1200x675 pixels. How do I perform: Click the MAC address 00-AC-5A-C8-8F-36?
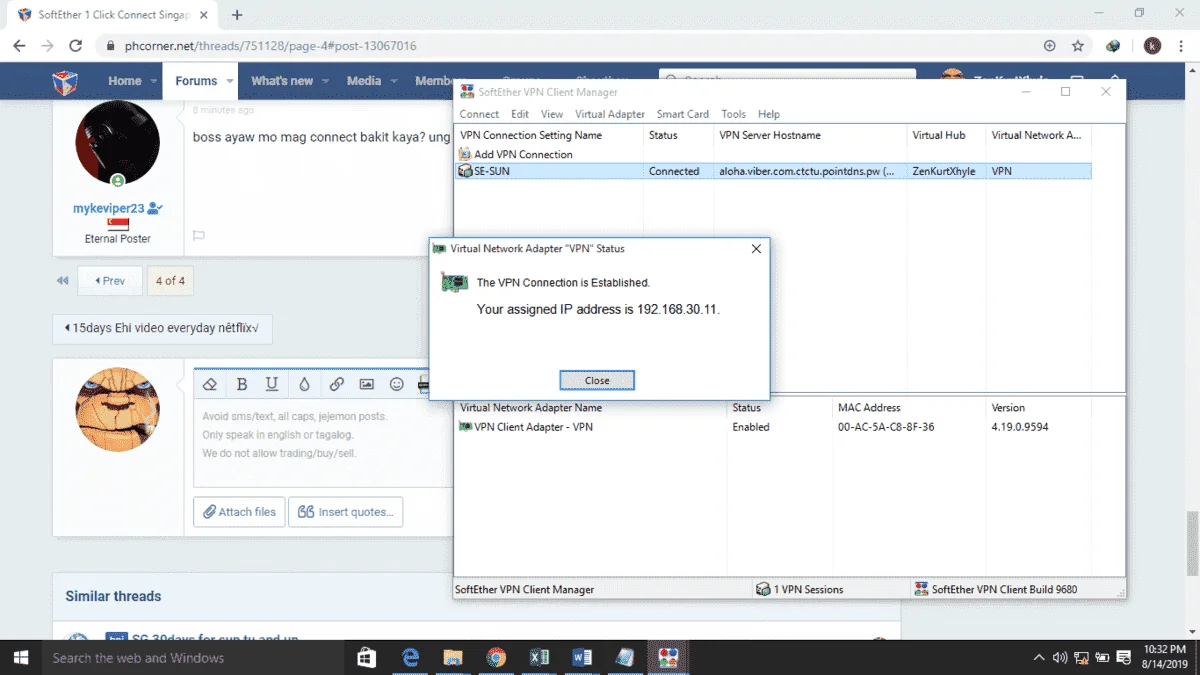point(886,427)
